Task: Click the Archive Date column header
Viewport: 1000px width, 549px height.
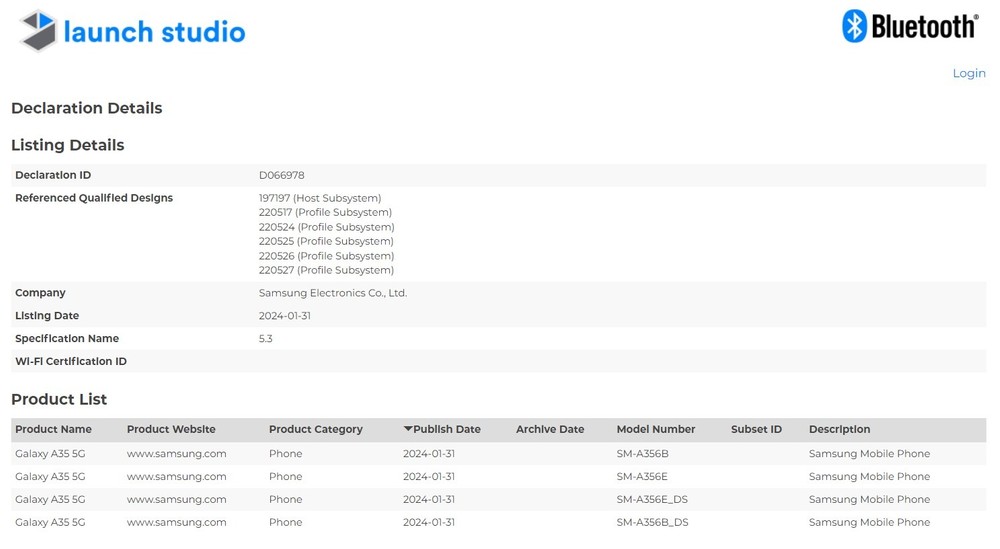Action: pos(549,429)
